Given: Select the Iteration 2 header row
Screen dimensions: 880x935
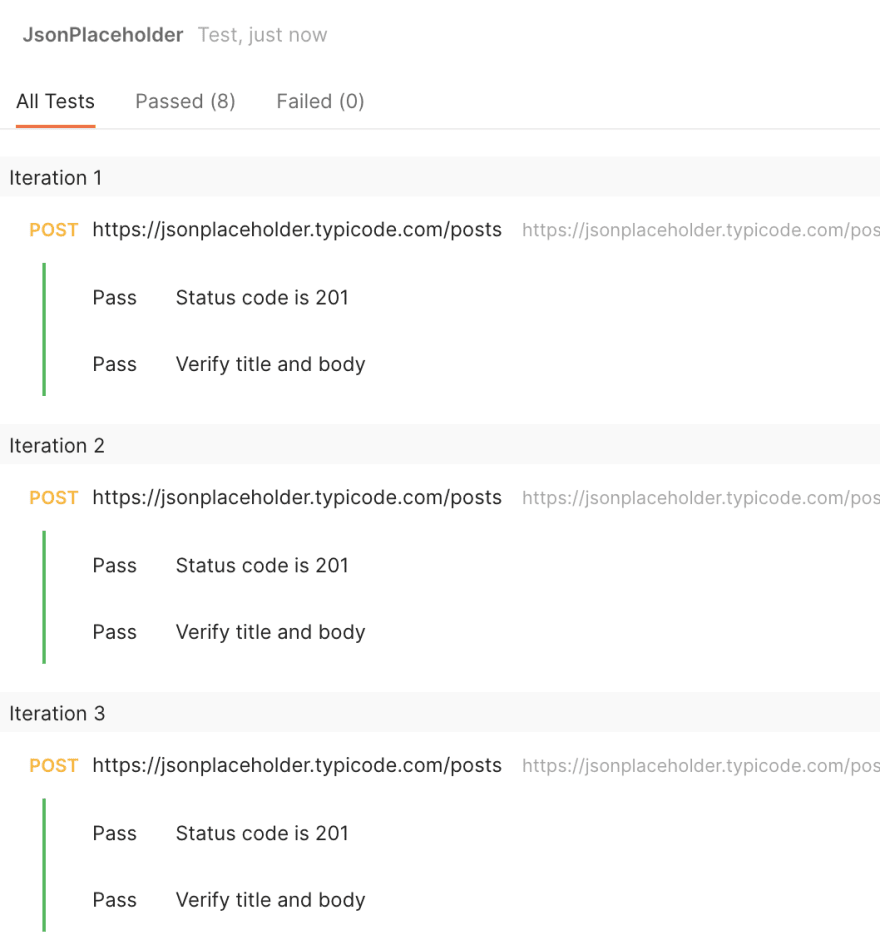Looking at the screenshot, I should [x=440, y=445].
